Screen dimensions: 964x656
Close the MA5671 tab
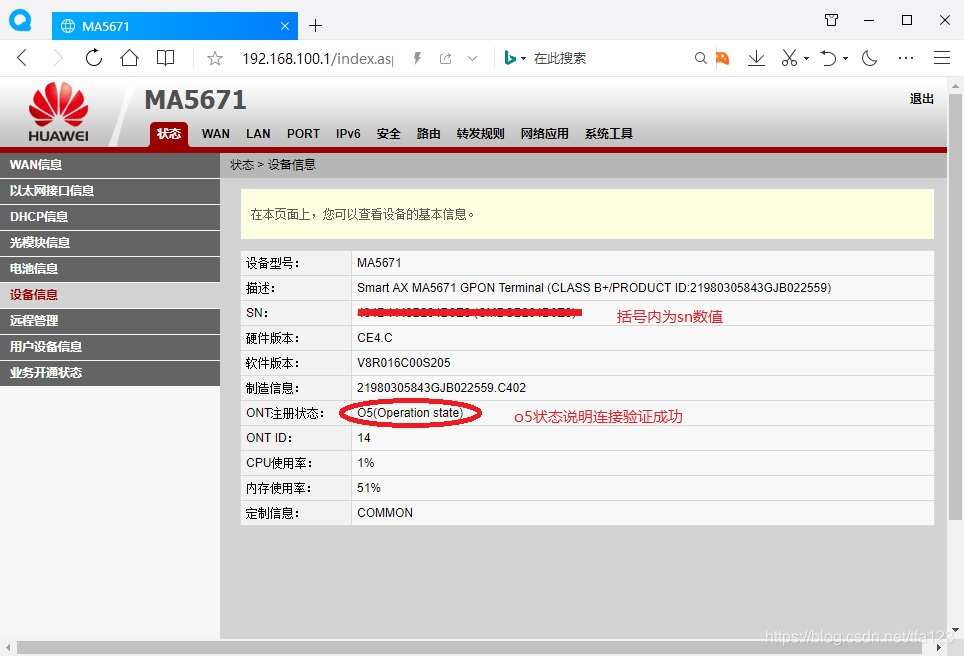pos(285,26)
